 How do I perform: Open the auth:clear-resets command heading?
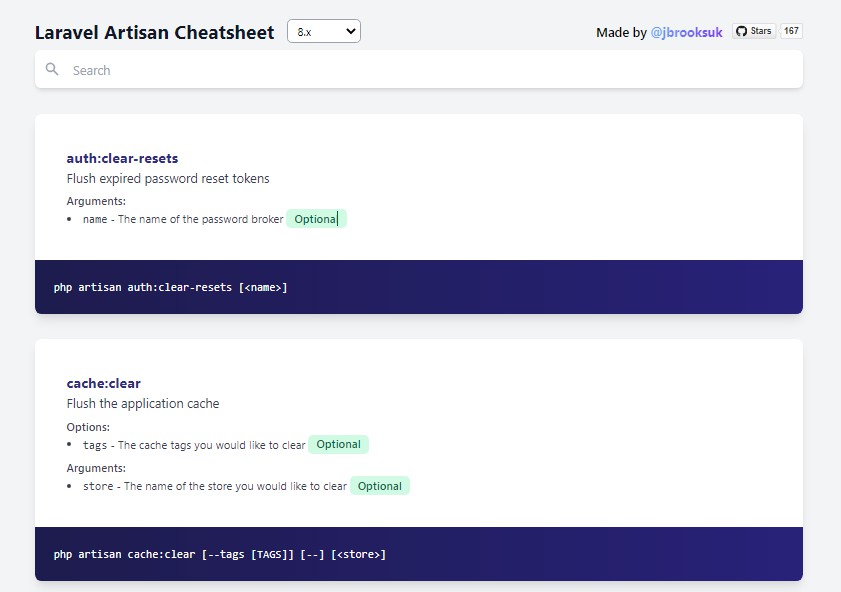click(x=122, y=158)
